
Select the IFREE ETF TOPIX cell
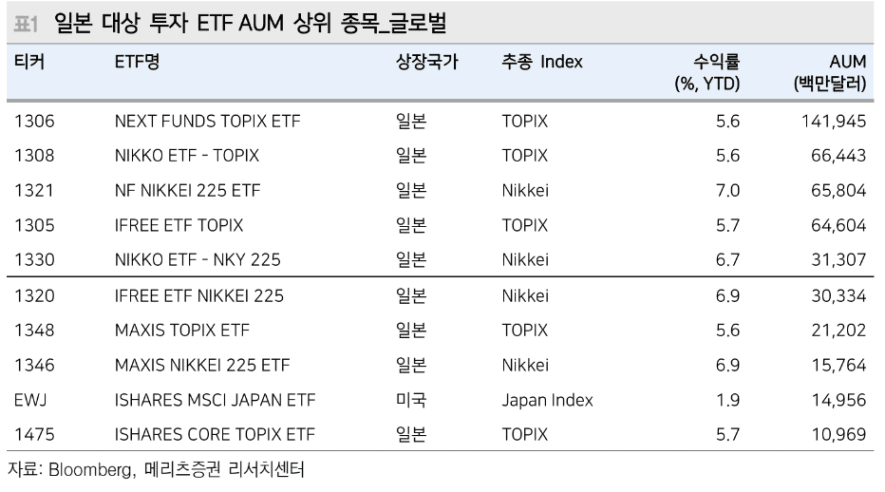tap(179, 226)
